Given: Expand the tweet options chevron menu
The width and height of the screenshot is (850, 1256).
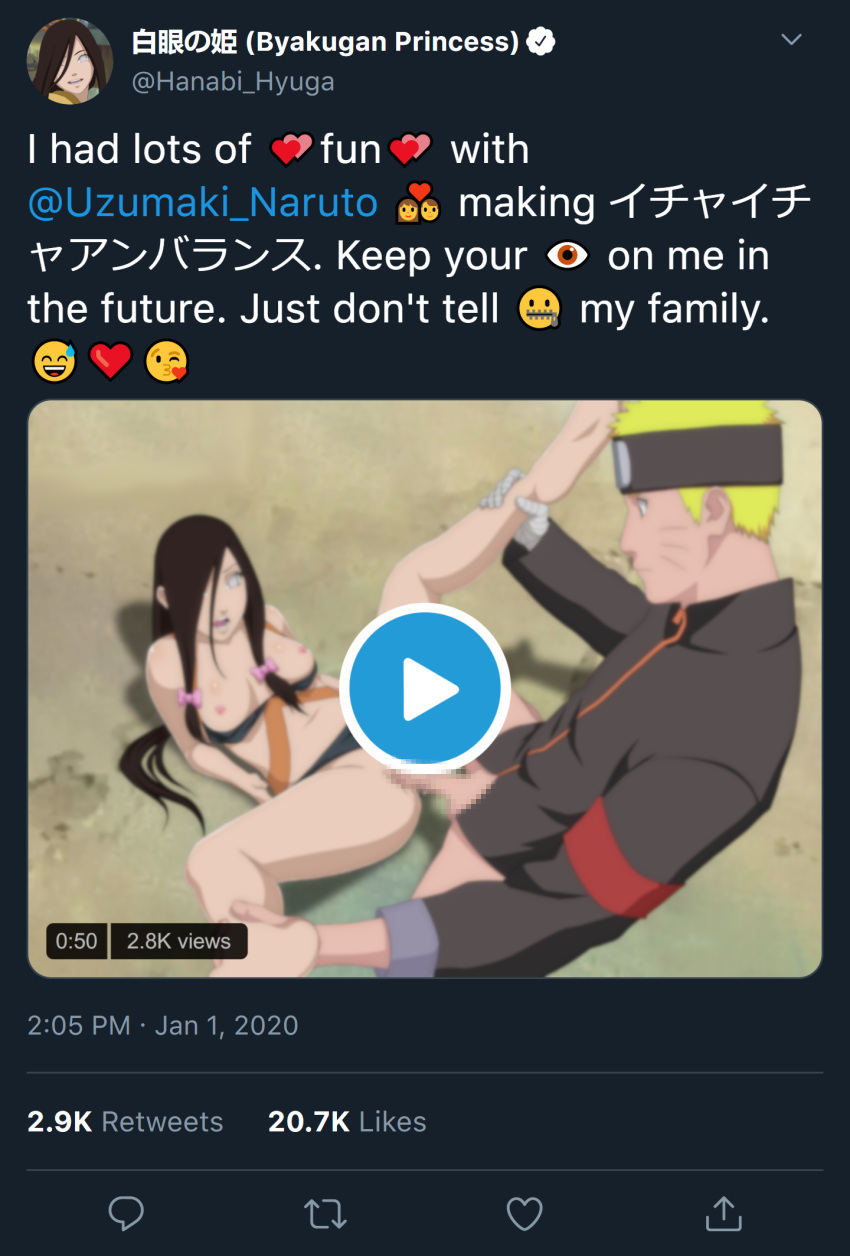Looking at the screenshot, I should pos(792,40).
